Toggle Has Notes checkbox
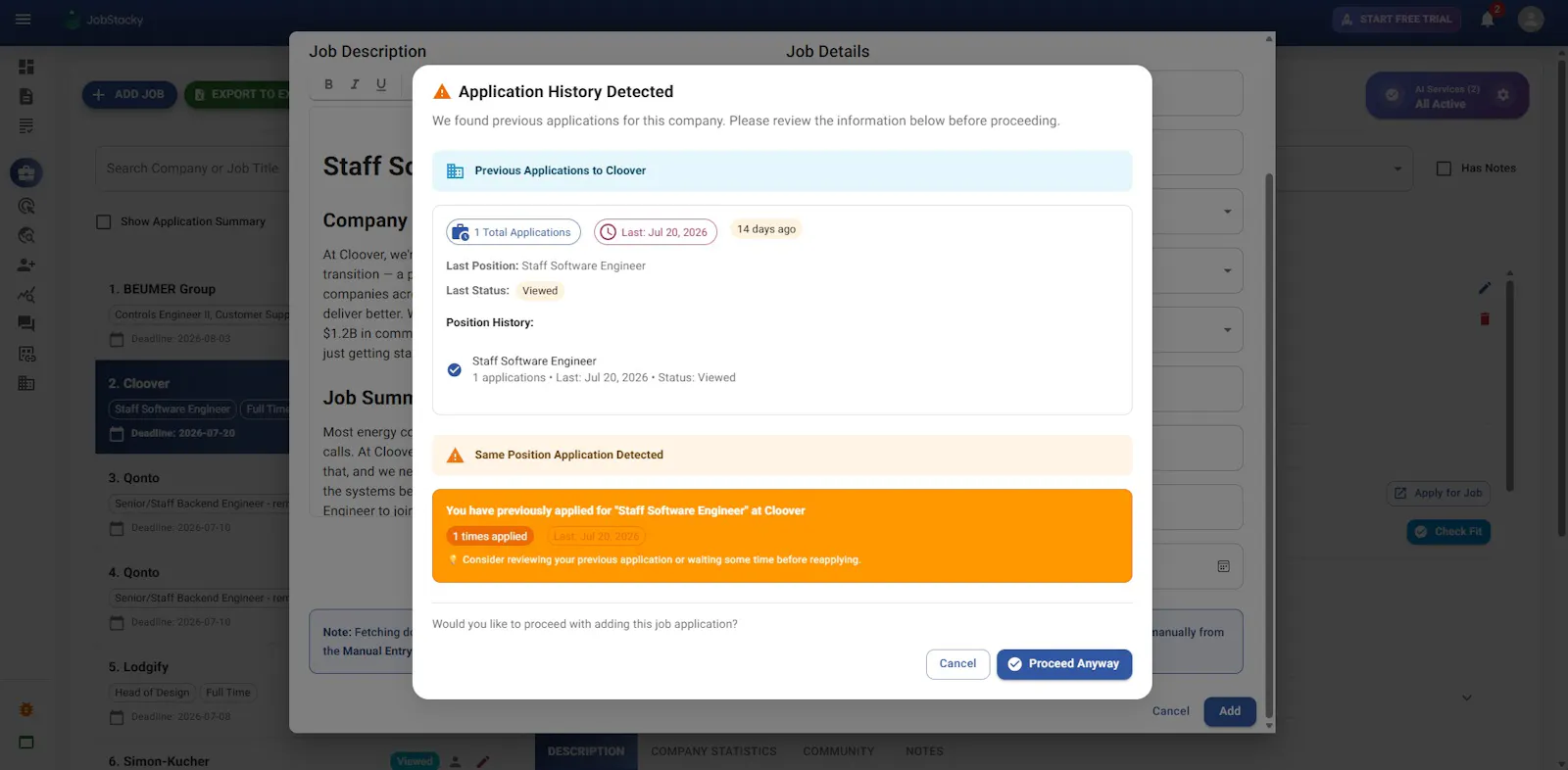The image size is (1568, 770). point(1444,168)
